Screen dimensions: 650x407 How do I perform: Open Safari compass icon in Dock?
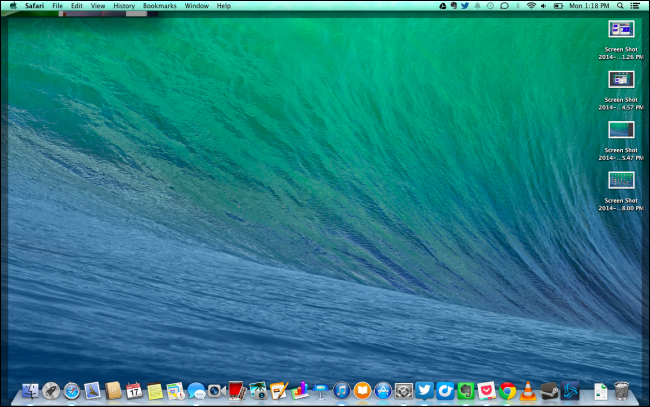point(72,391)
